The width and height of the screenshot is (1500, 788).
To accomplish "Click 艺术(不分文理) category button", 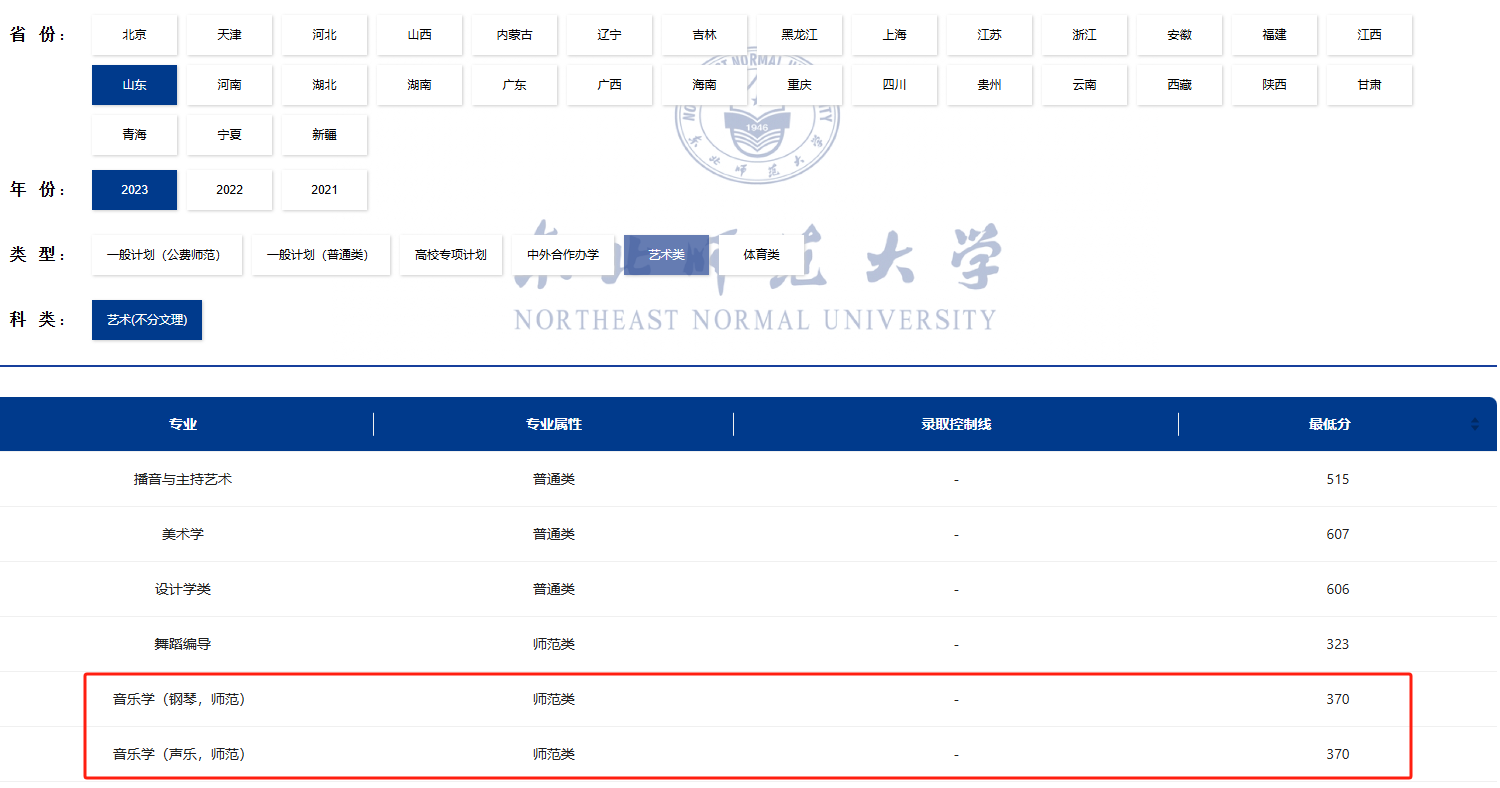I will point(147,320).
